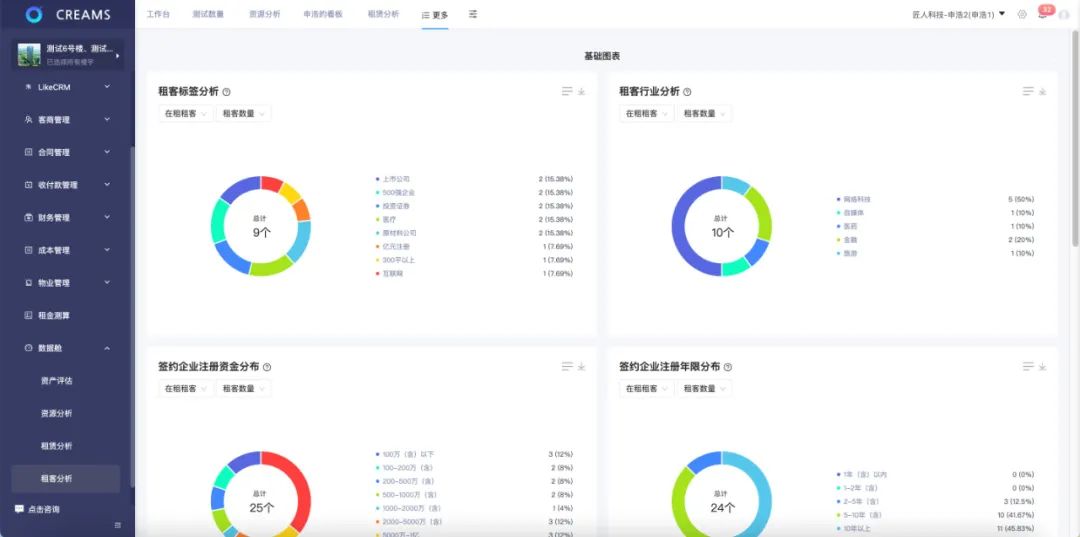Click the tab settings icon after 更多
Image resolution: width=1080 pixels, height=537 pixels.
point(473,14)
